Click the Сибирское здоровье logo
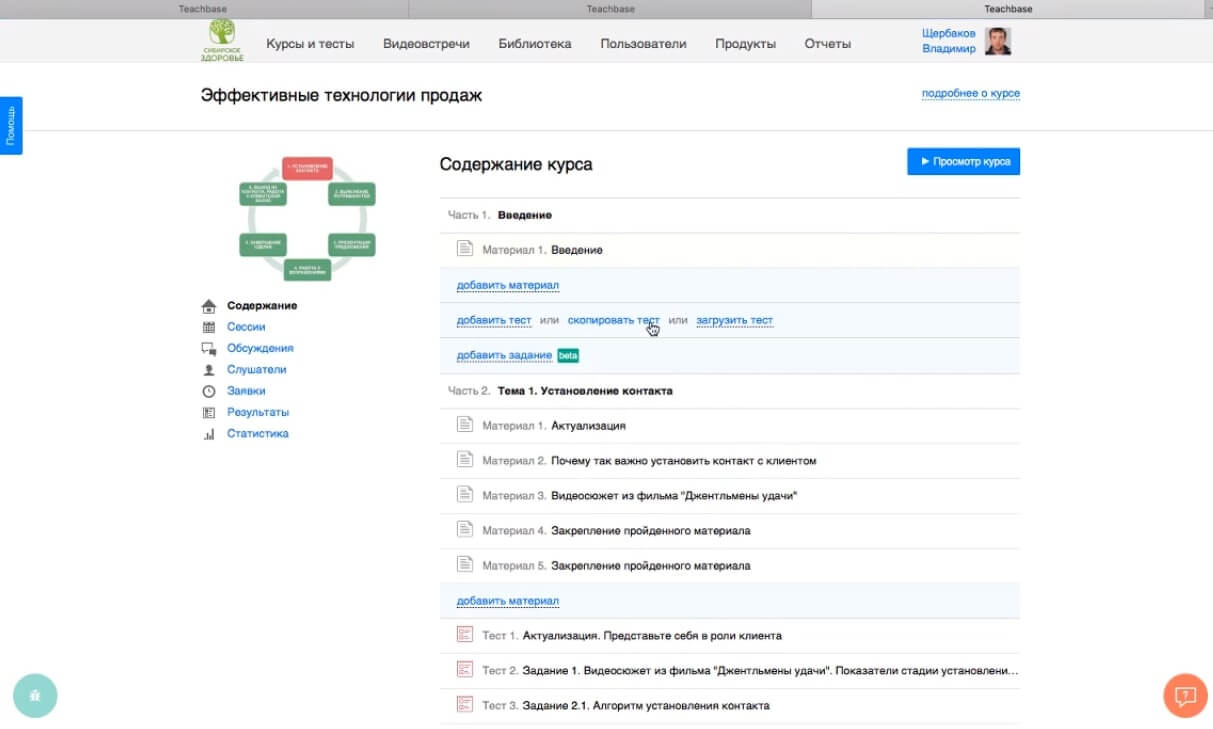The width and height of the screenshot is (1213, 729). (222, 41)
